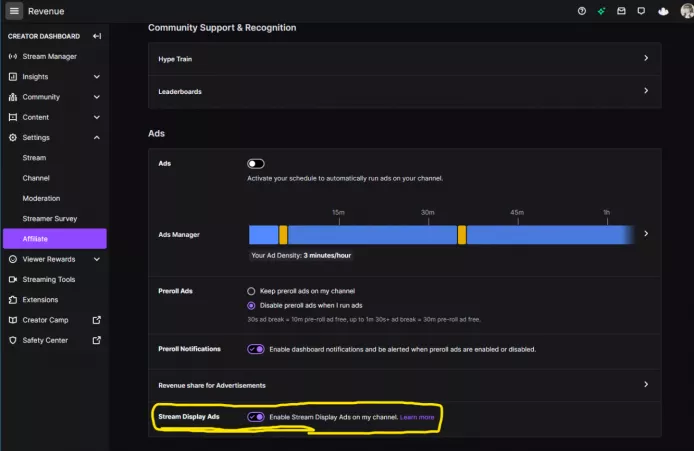Viewport: 694px width, 451px height.
Task: Toggle the Ads schedule switch on
Action: click(x=256, y=163)
